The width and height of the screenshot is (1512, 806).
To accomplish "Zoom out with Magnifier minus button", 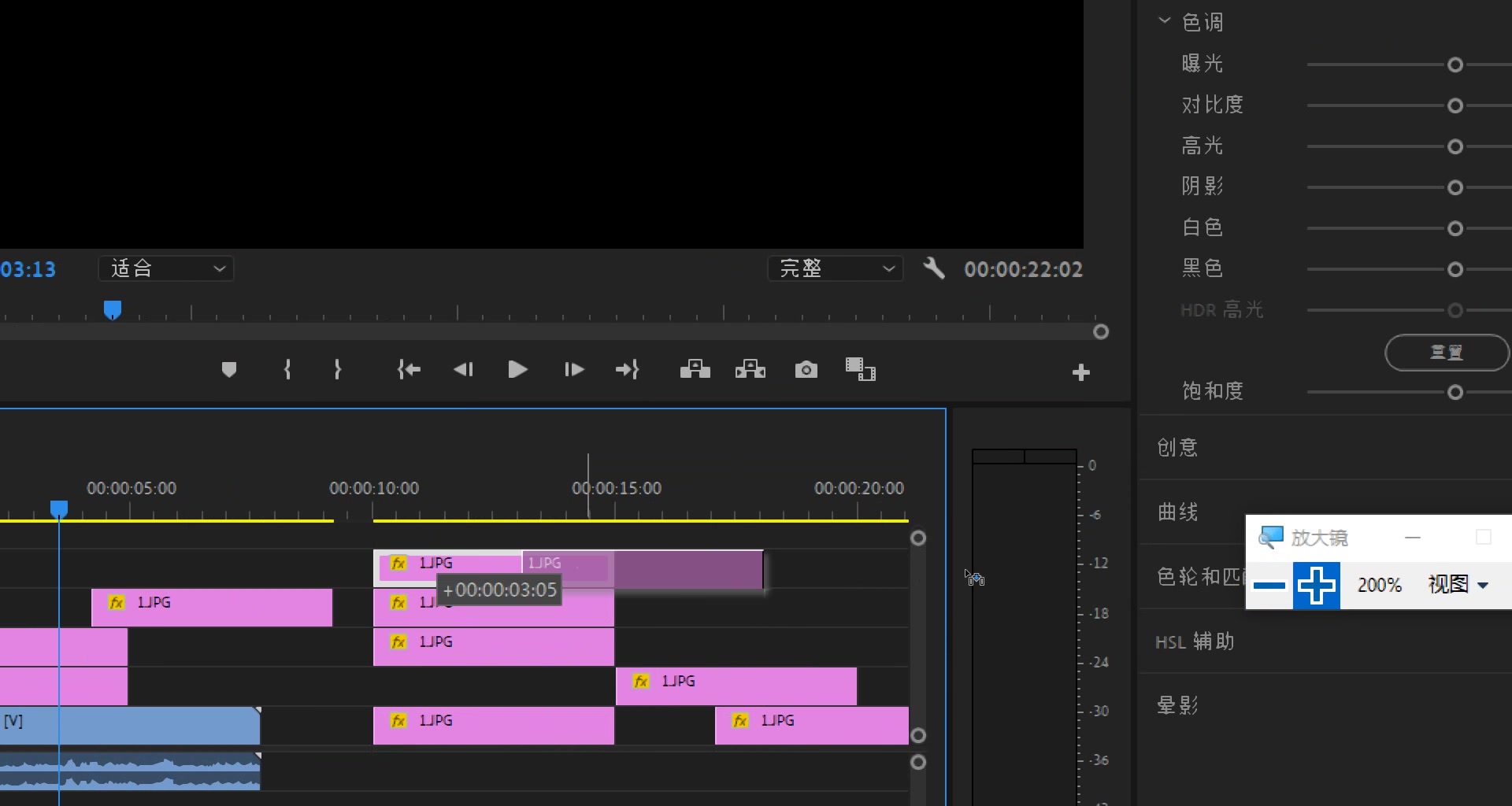I will tap(1269, 586).
